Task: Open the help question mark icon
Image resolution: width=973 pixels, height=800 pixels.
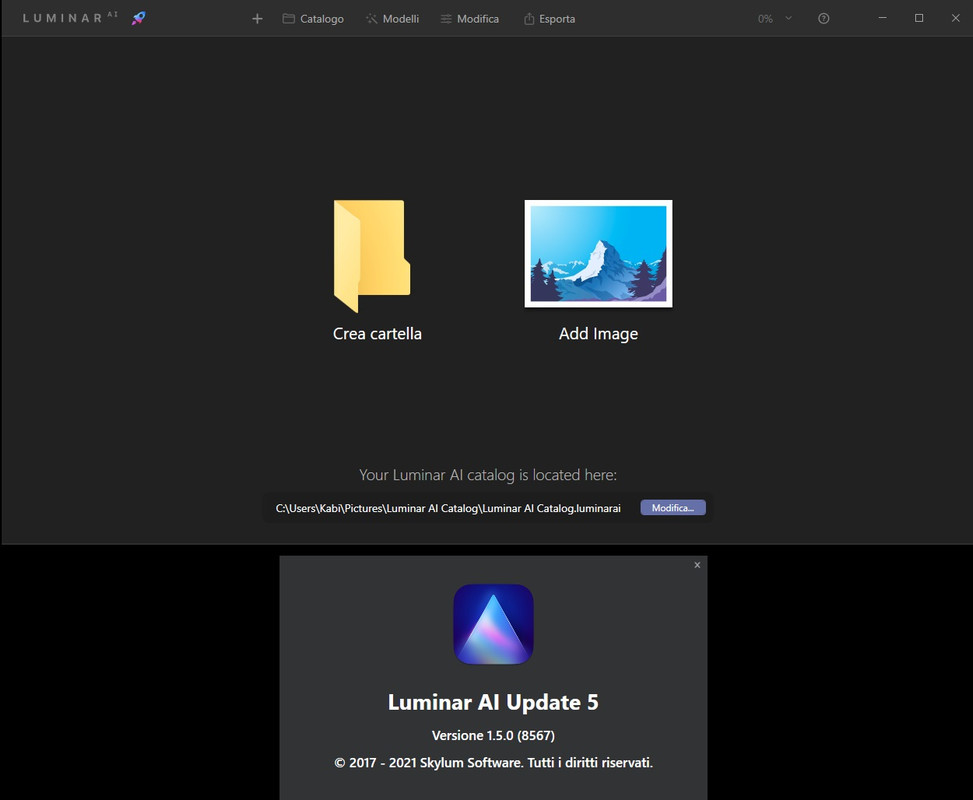Action: click(823, 19)
